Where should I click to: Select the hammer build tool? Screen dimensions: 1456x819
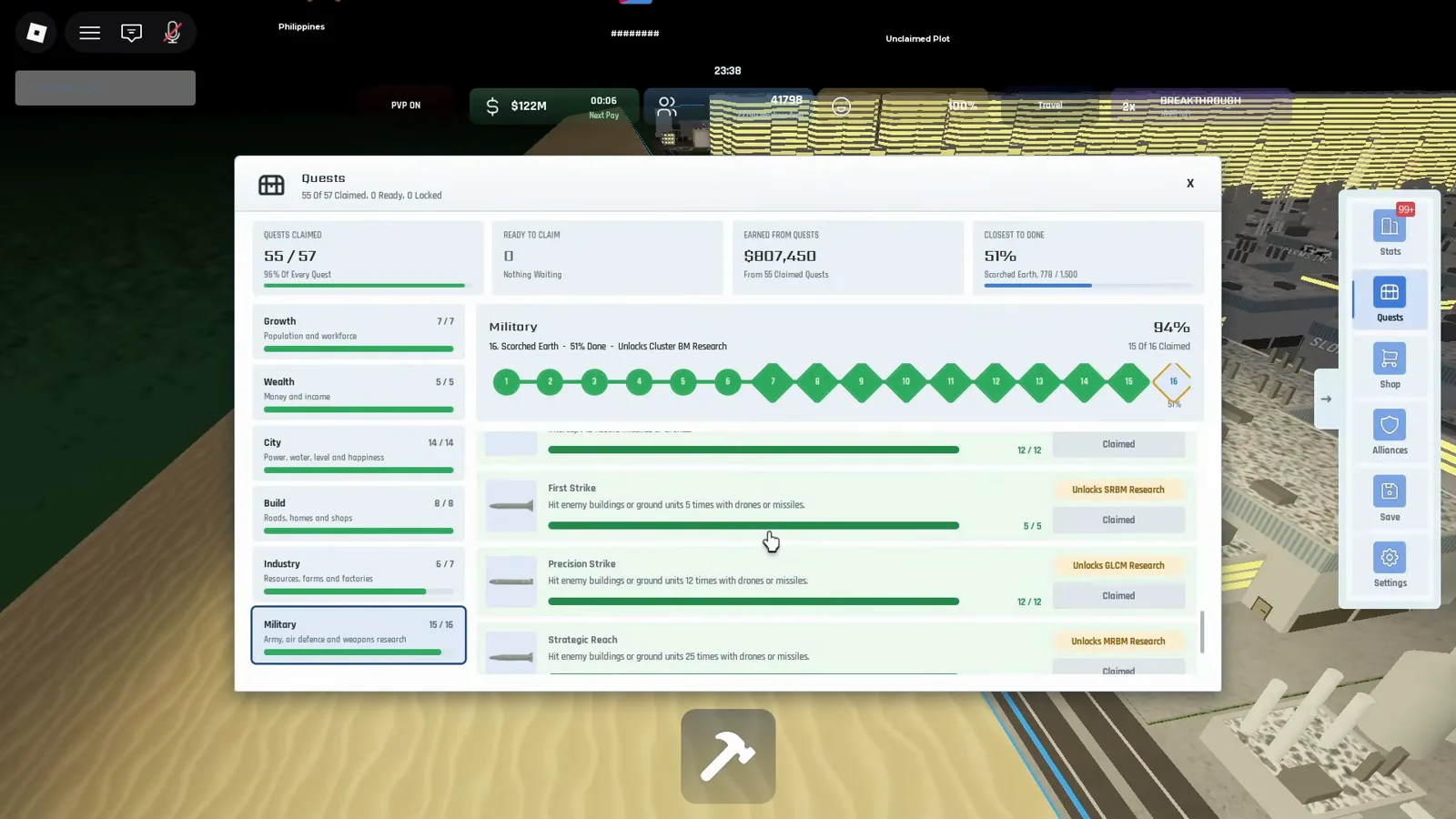728,756
